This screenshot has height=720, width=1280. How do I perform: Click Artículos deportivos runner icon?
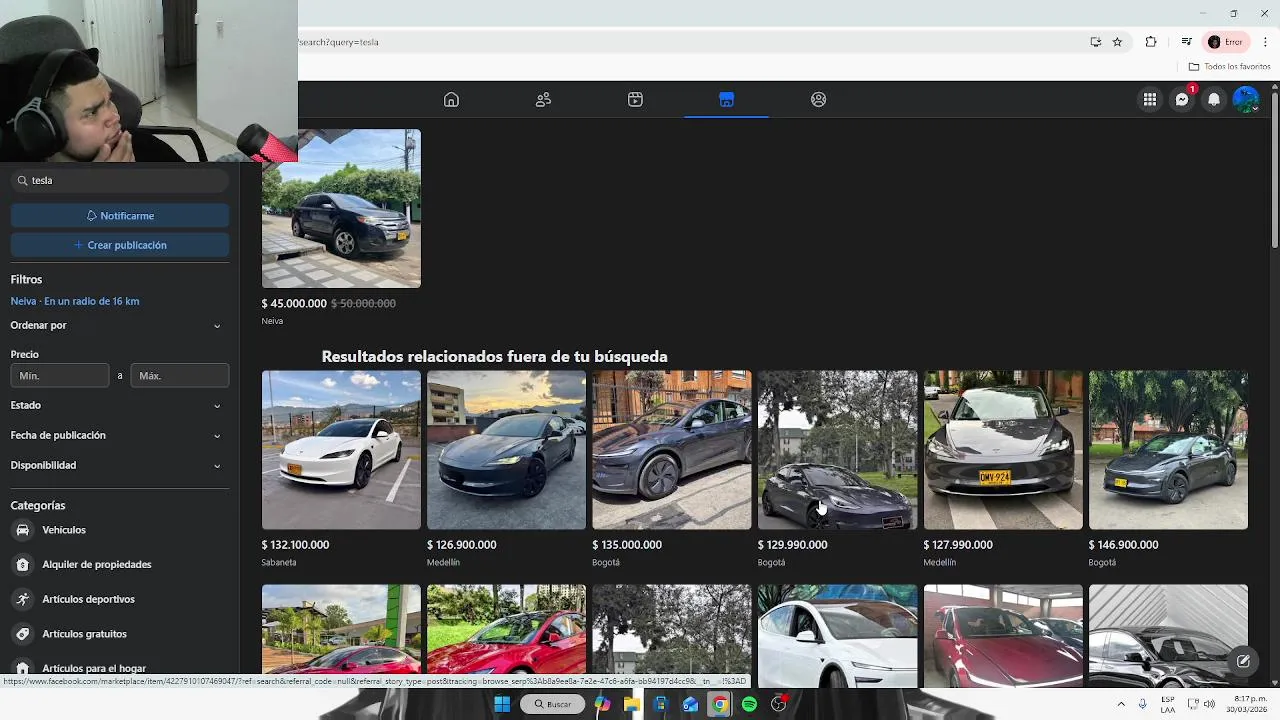(23, 599)
